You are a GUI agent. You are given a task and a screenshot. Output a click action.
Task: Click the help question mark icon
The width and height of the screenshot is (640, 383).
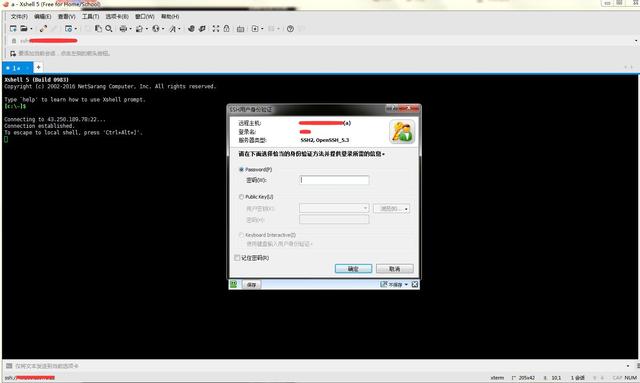tap(290, 29)
